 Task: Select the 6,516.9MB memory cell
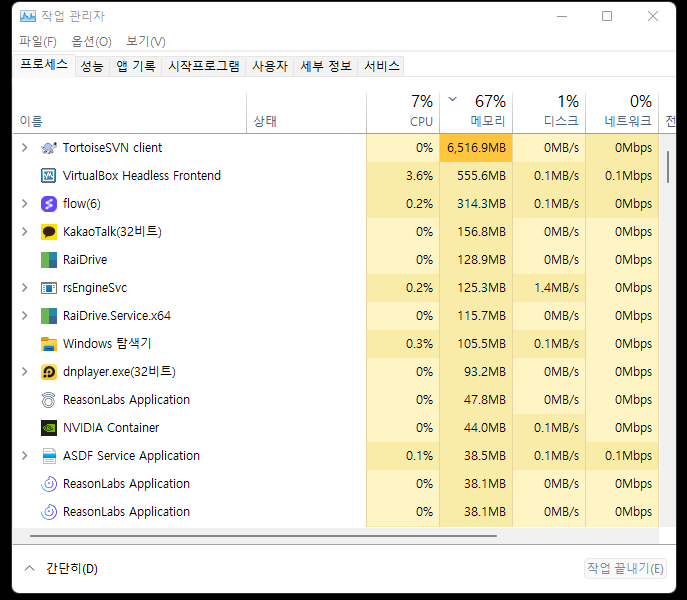476,148
